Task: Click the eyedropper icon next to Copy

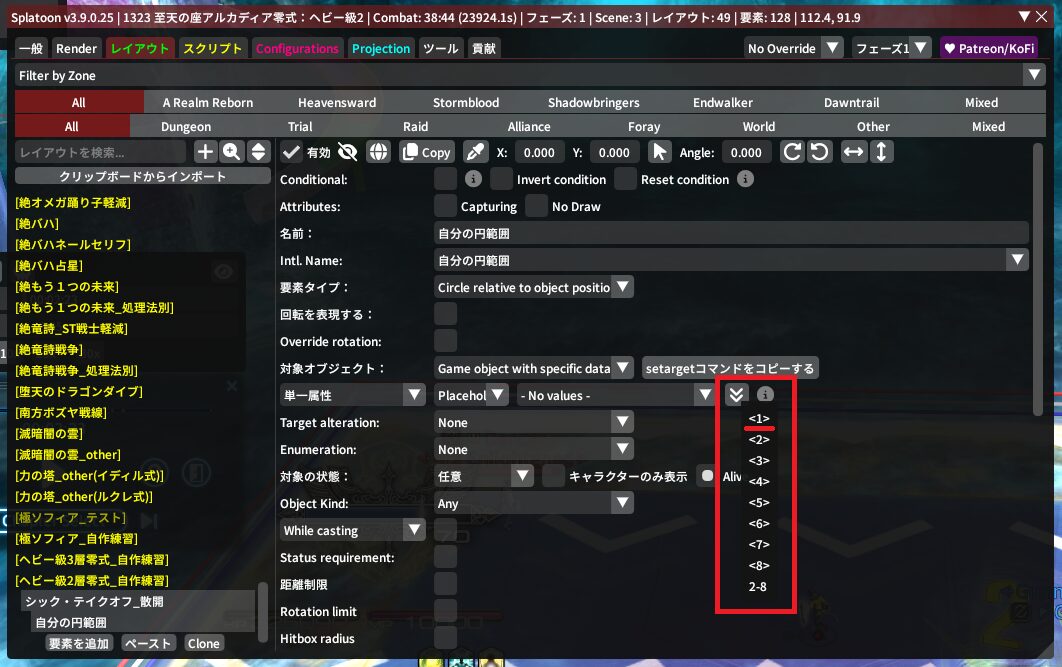Action: pyautogui.click(x=476, y=152)
